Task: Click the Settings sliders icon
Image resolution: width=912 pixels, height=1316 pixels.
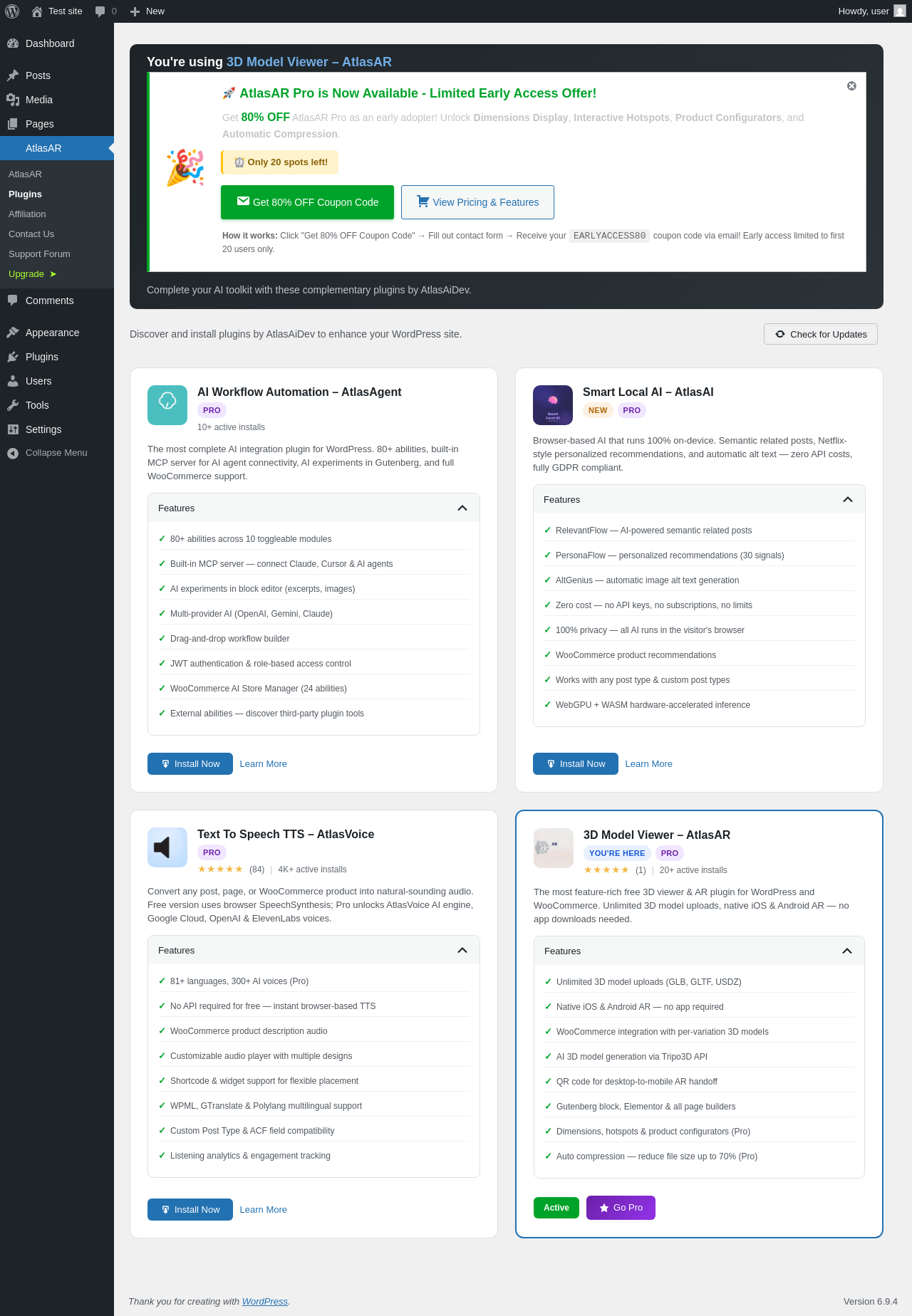Action: tap(13, 429)
